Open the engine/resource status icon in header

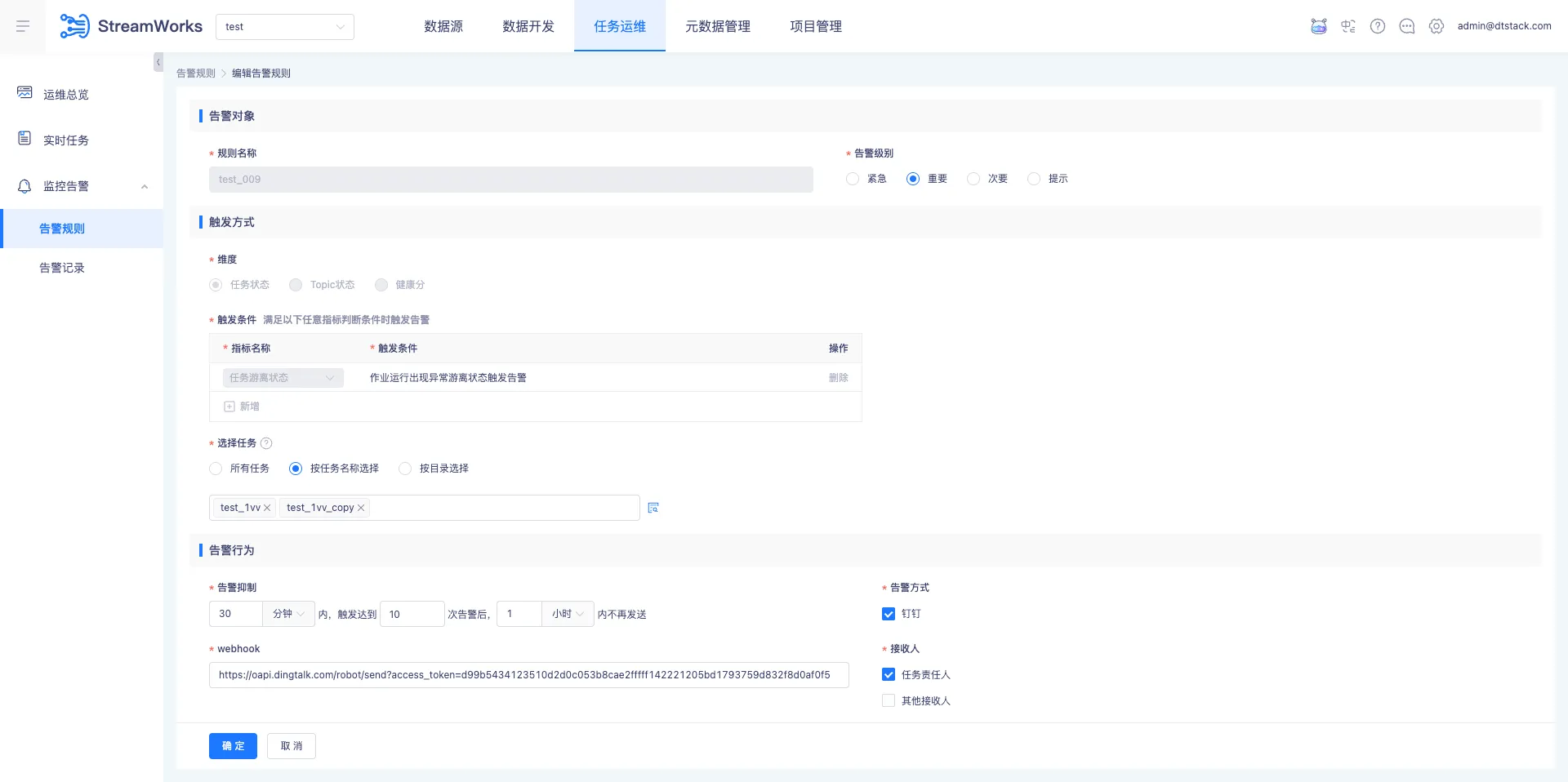click(x=1347, y=26)
